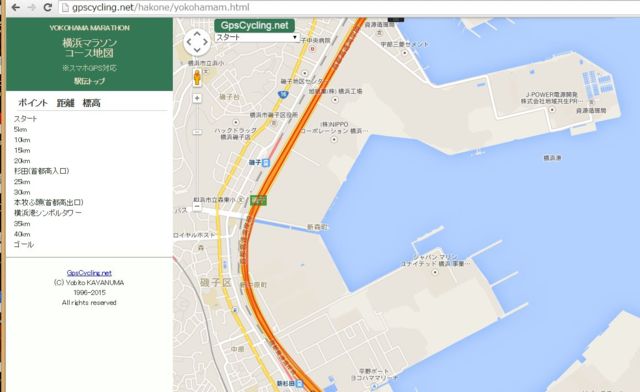Reload the page with refresh icon
This screenshot has width=640, height=392.
click(47, 7)
